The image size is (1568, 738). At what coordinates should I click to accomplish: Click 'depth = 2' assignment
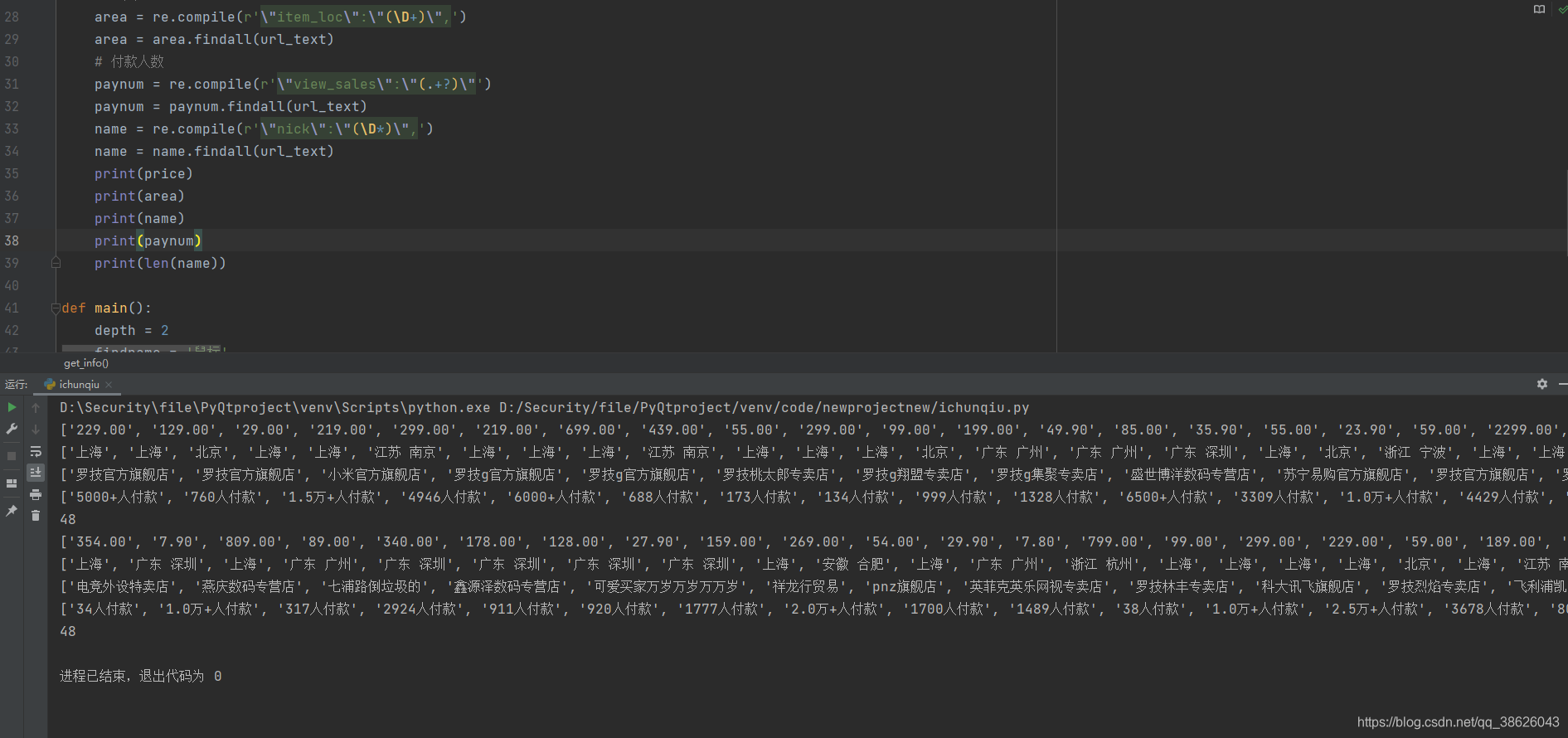click(x=131, y=330)
